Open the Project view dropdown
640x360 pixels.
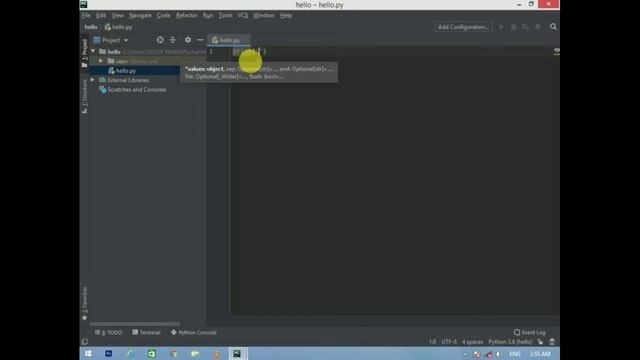(x=111, y=40)
